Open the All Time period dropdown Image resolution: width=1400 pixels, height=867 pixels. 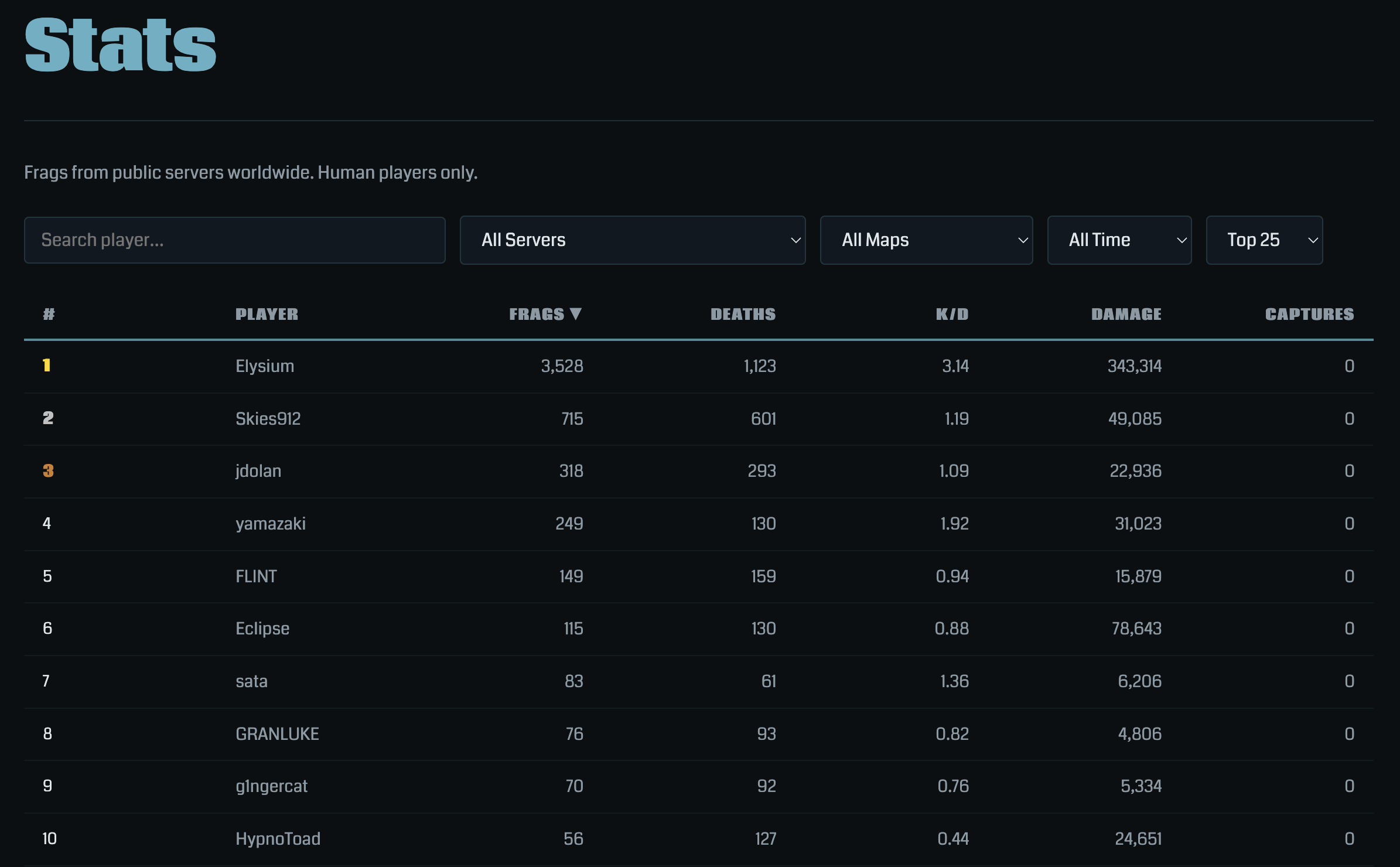coord(1119,240)
